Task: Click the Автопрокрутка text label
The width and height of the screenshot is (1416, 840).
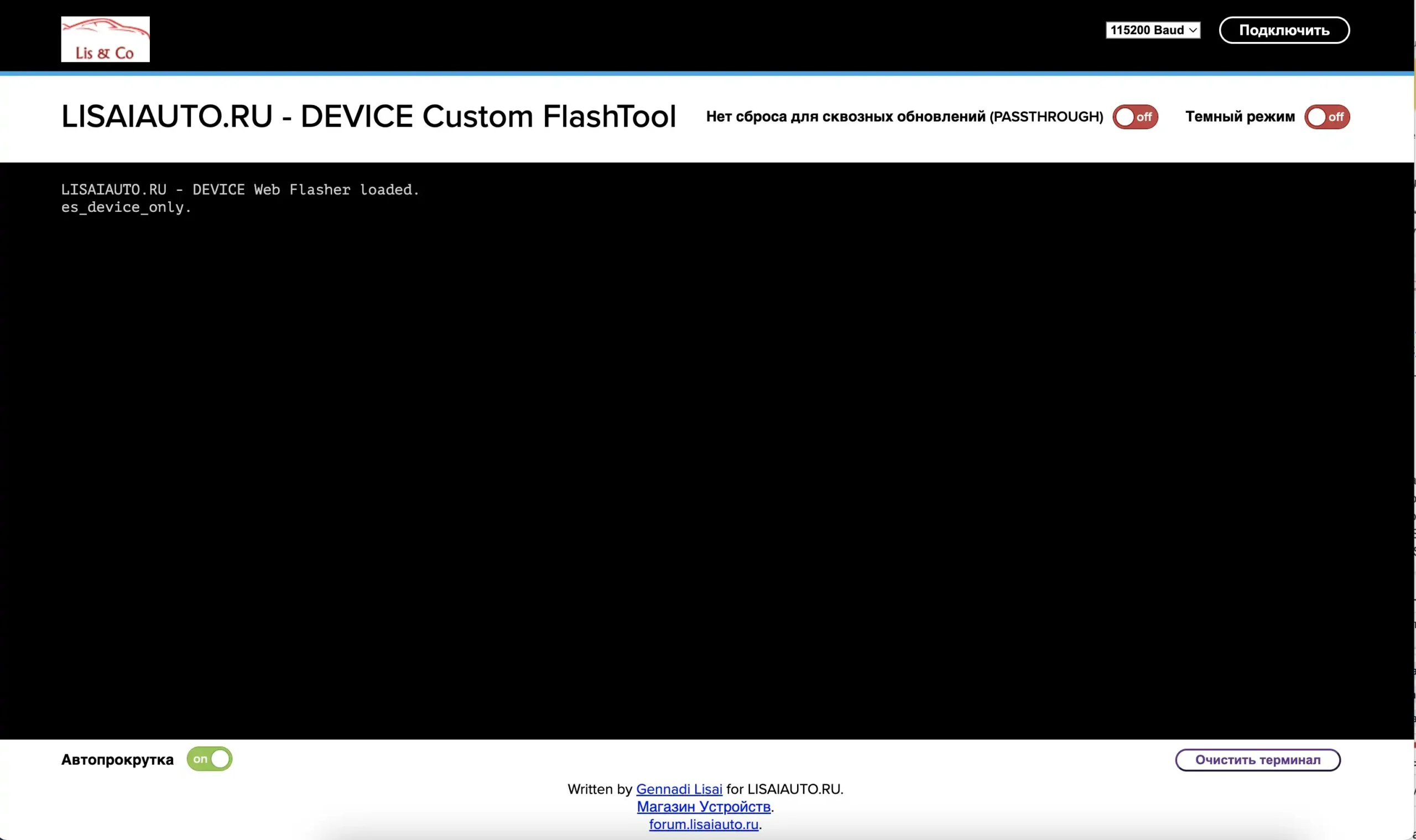Action: click(x=117, y=760)
